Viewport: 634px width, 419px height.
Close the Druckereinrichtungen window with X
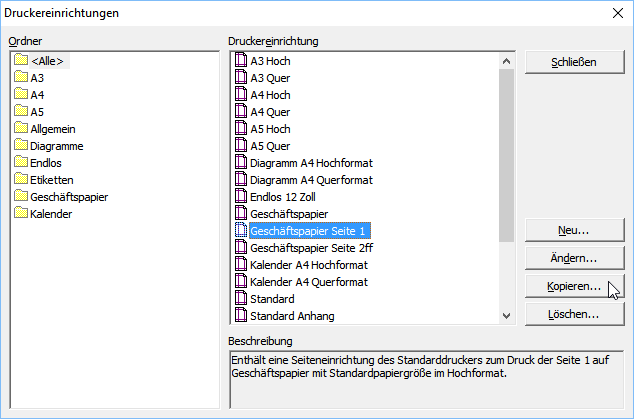click(617, 13)
